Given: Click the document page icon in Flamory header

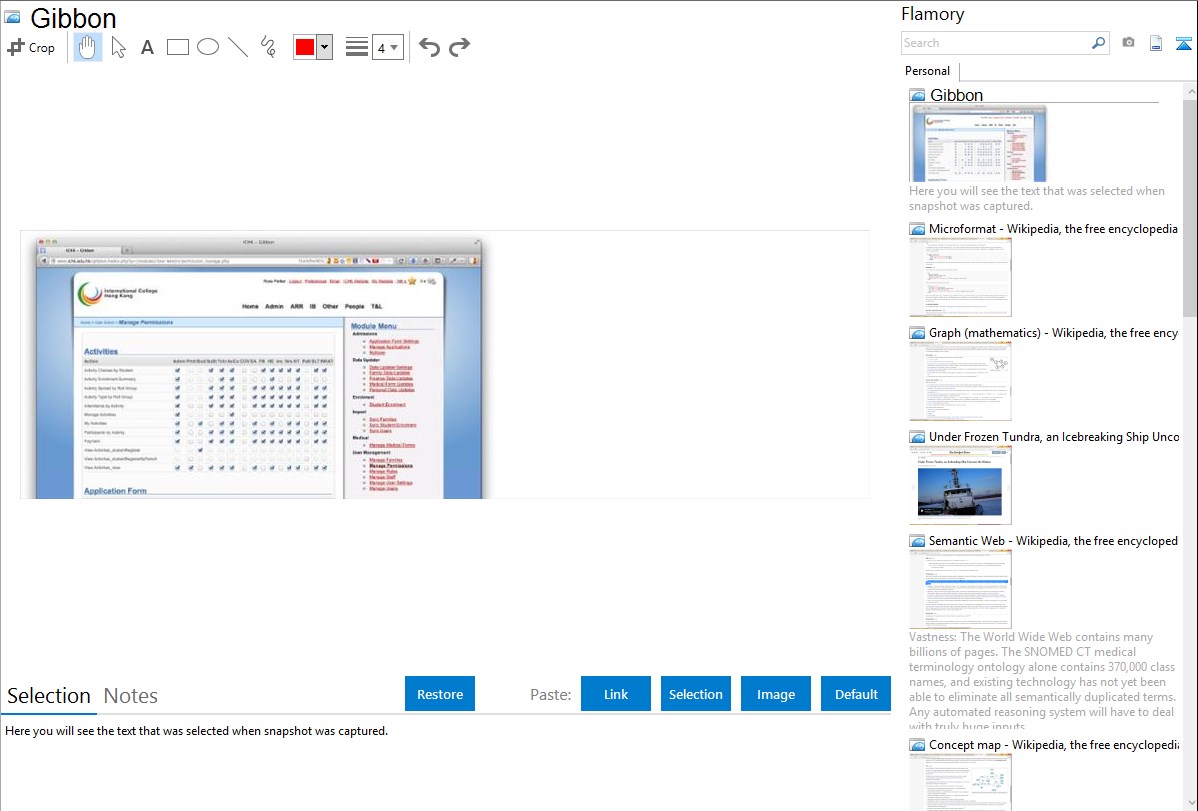Looking at the screenshot, I should click(x=1156, y=43).
